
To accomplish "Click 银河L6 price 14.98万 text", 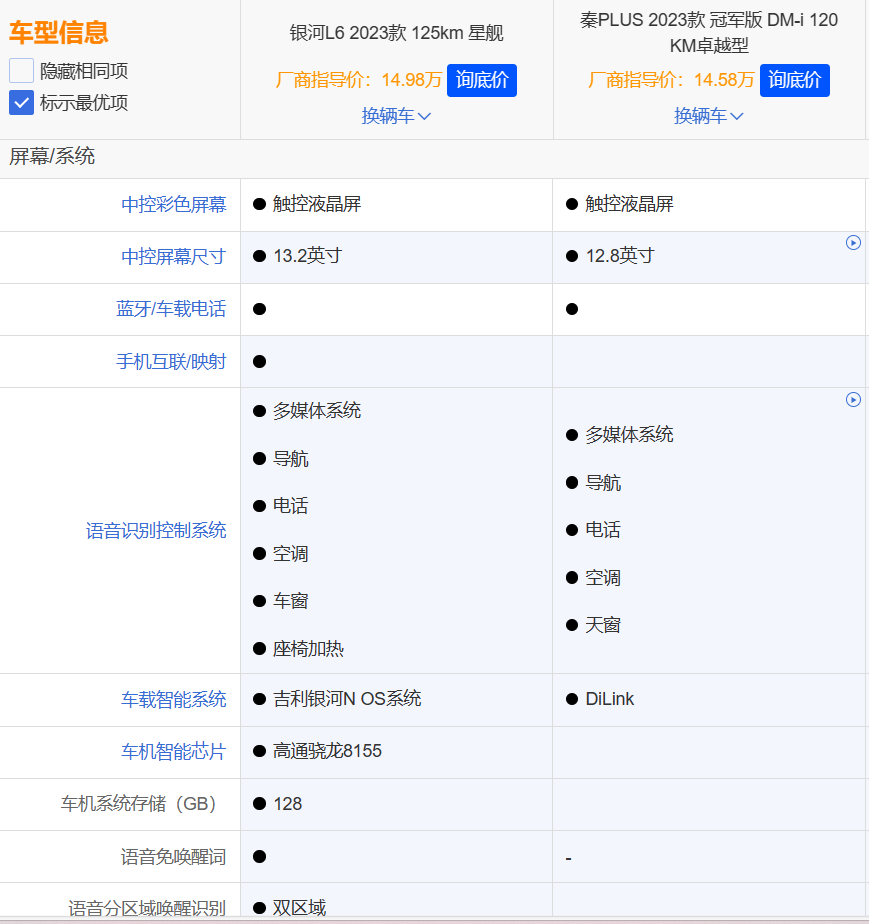I will coord(411,80).
